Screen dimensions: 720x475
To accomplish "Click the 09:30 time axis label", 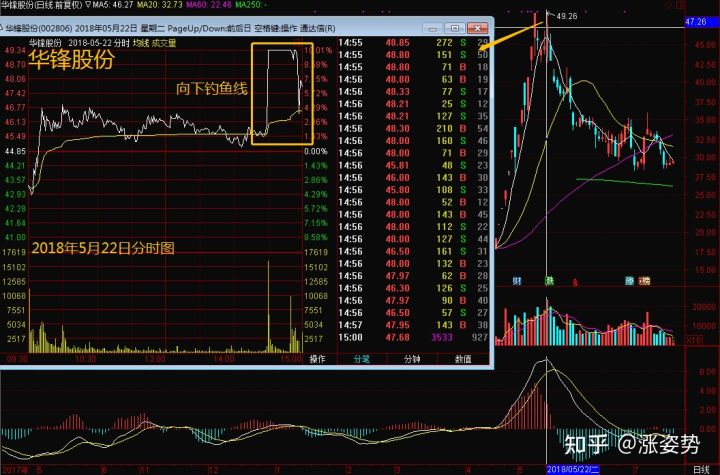I will coord(15,359).
